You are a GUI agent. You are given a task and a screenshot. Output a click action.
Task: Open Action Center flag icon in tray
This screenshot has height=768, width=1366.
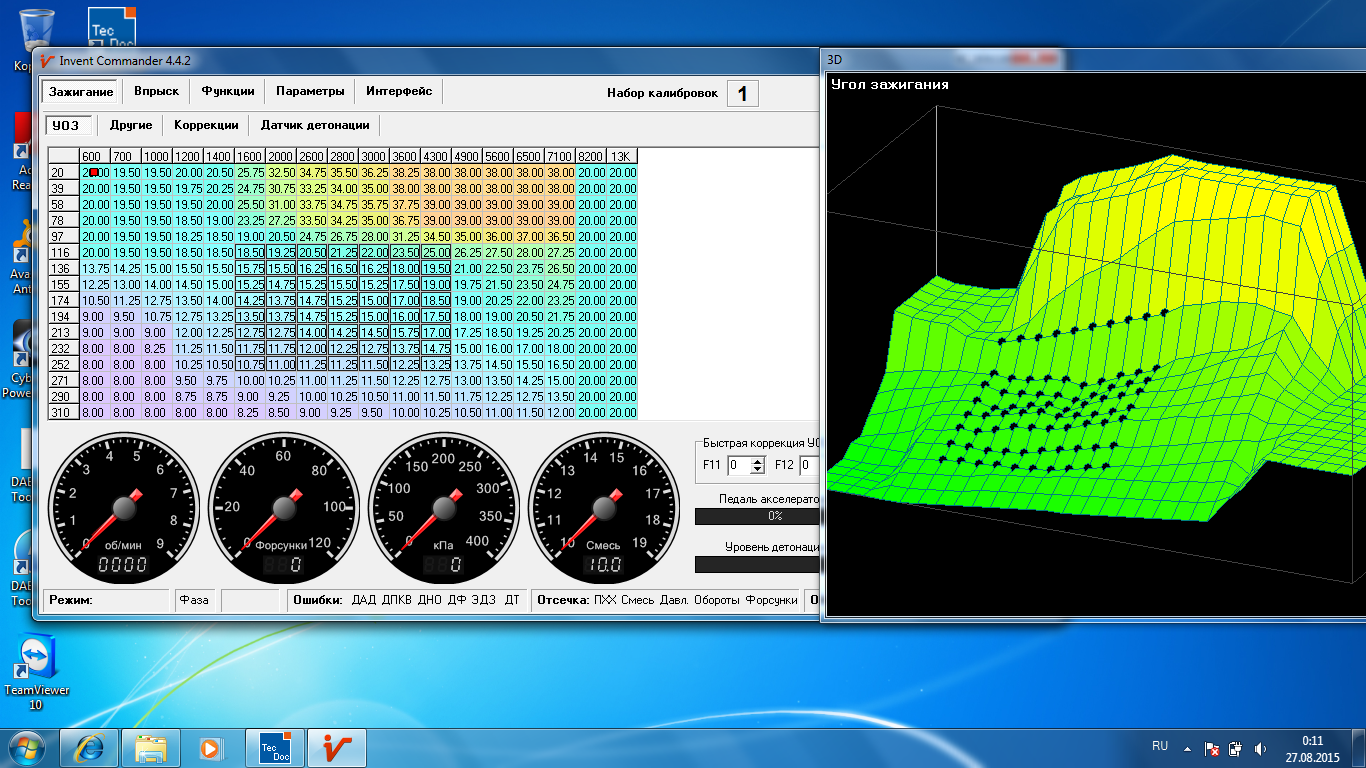click(x=1212, y=748)
